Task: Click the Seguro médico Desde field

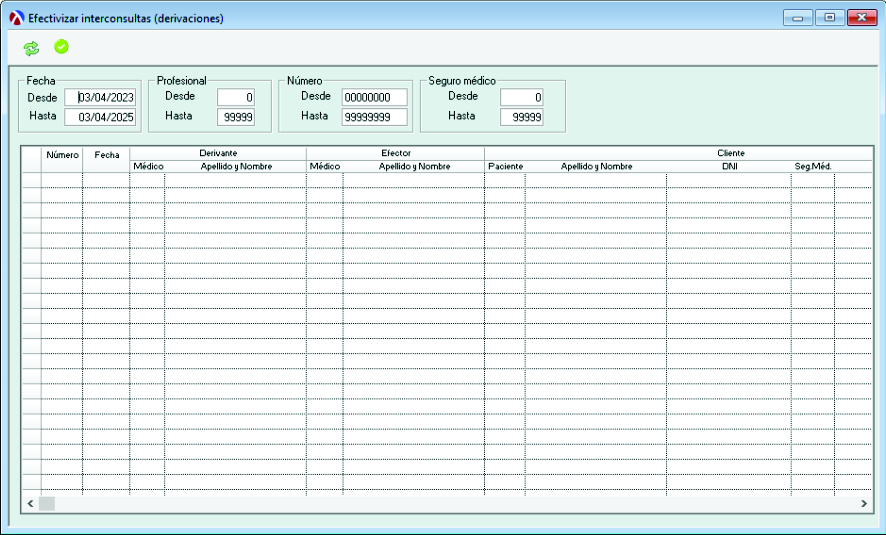Action: (x=521, y=97)
